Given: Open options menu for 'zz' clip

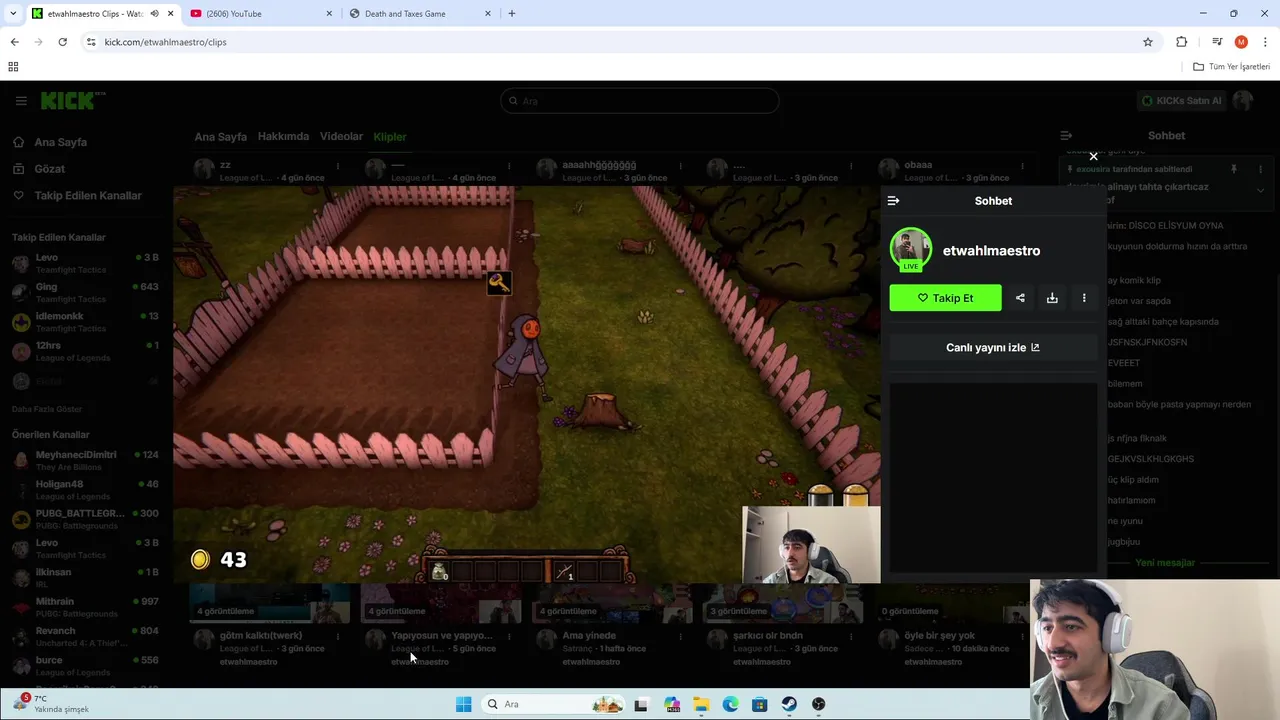Looking at the screenshot, I should click(338, 166).
